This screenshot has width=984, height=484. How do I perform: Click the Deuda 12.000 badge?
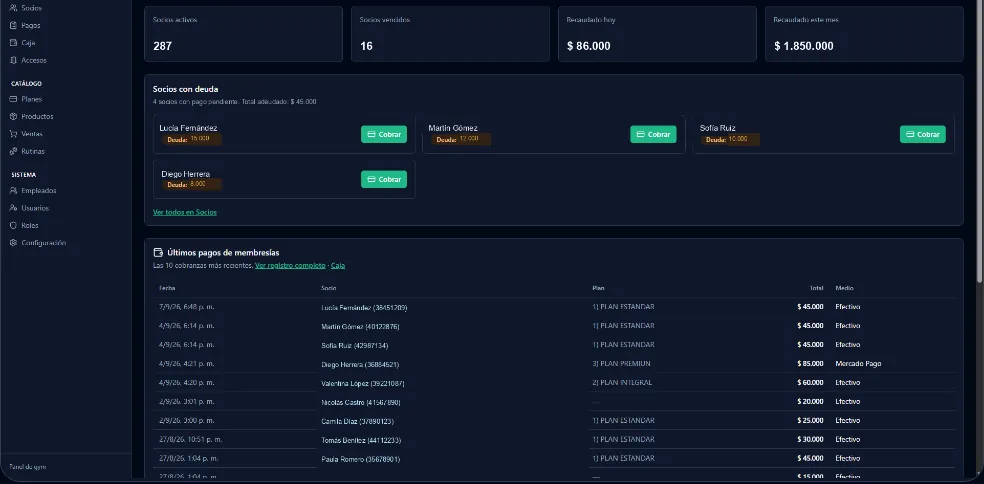click(x=461, y=139)
